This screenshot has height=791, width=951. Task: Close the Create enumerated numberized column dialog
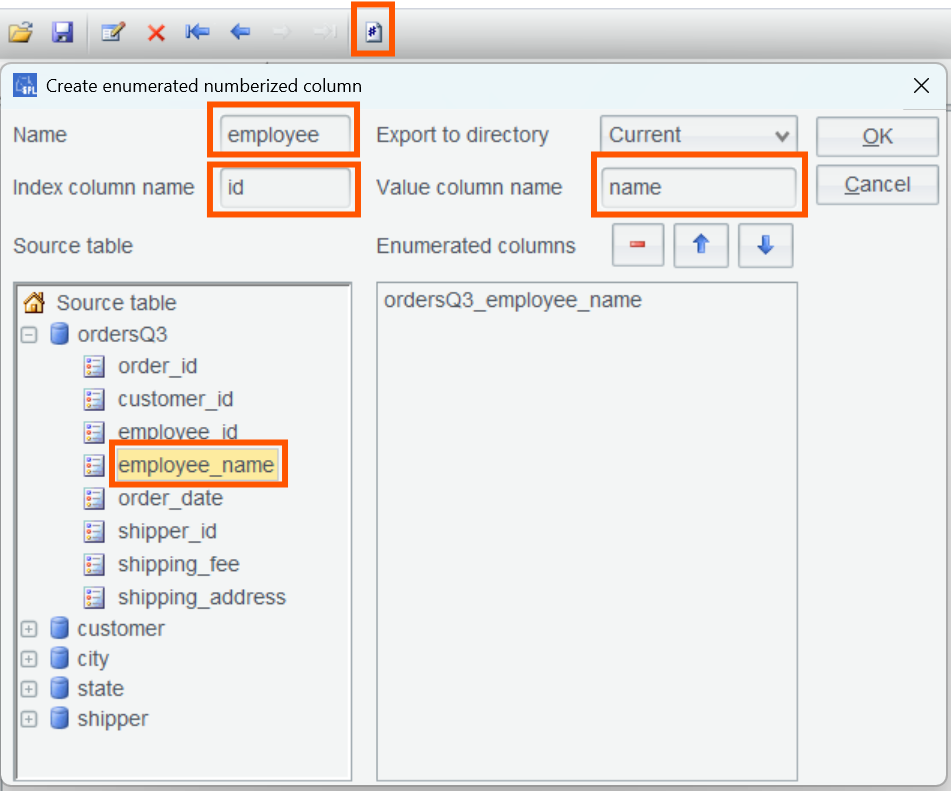921,86
